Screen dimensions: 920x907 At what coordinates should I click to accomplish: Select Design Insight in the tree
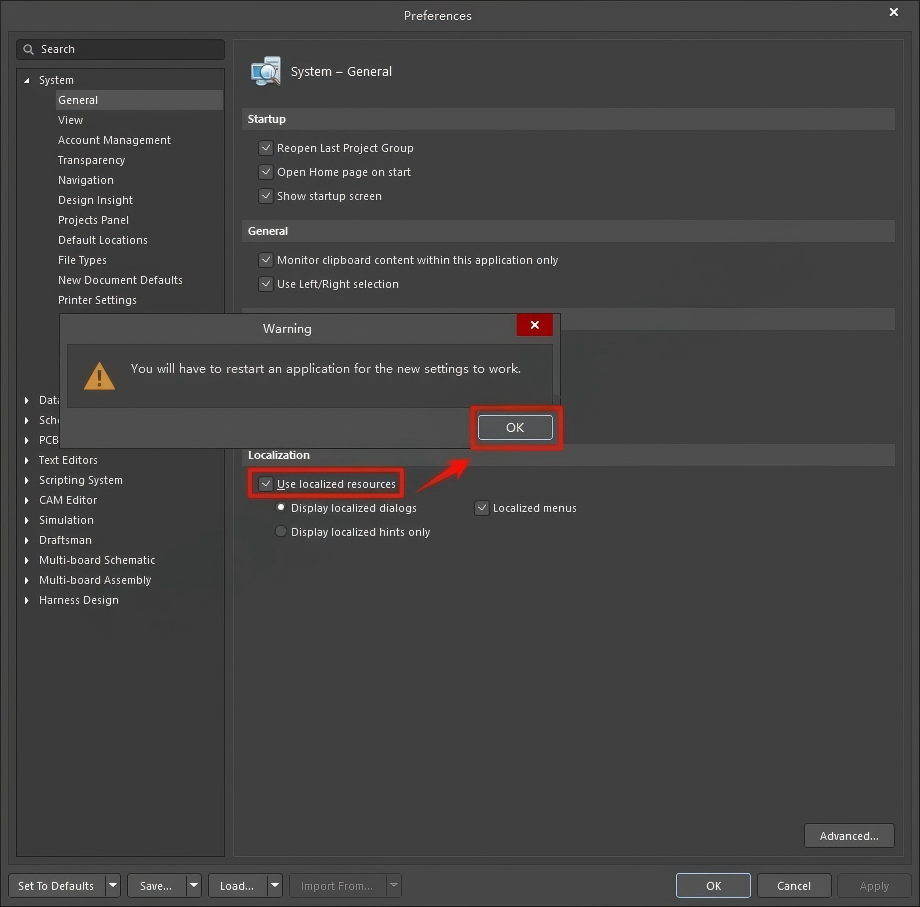point(96,200)
